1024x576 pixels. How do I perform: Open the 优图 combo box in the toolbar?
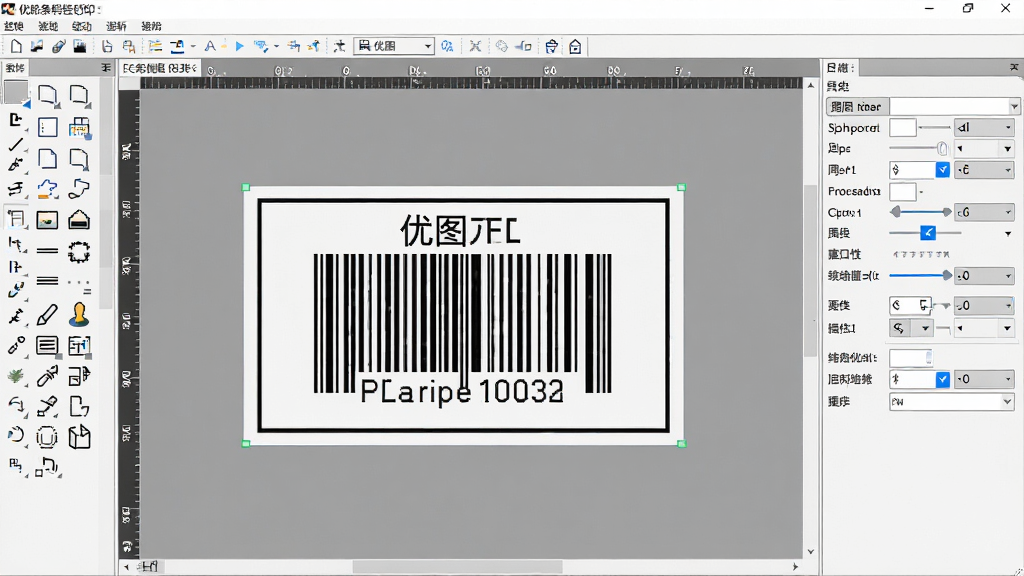pos(394,46)
